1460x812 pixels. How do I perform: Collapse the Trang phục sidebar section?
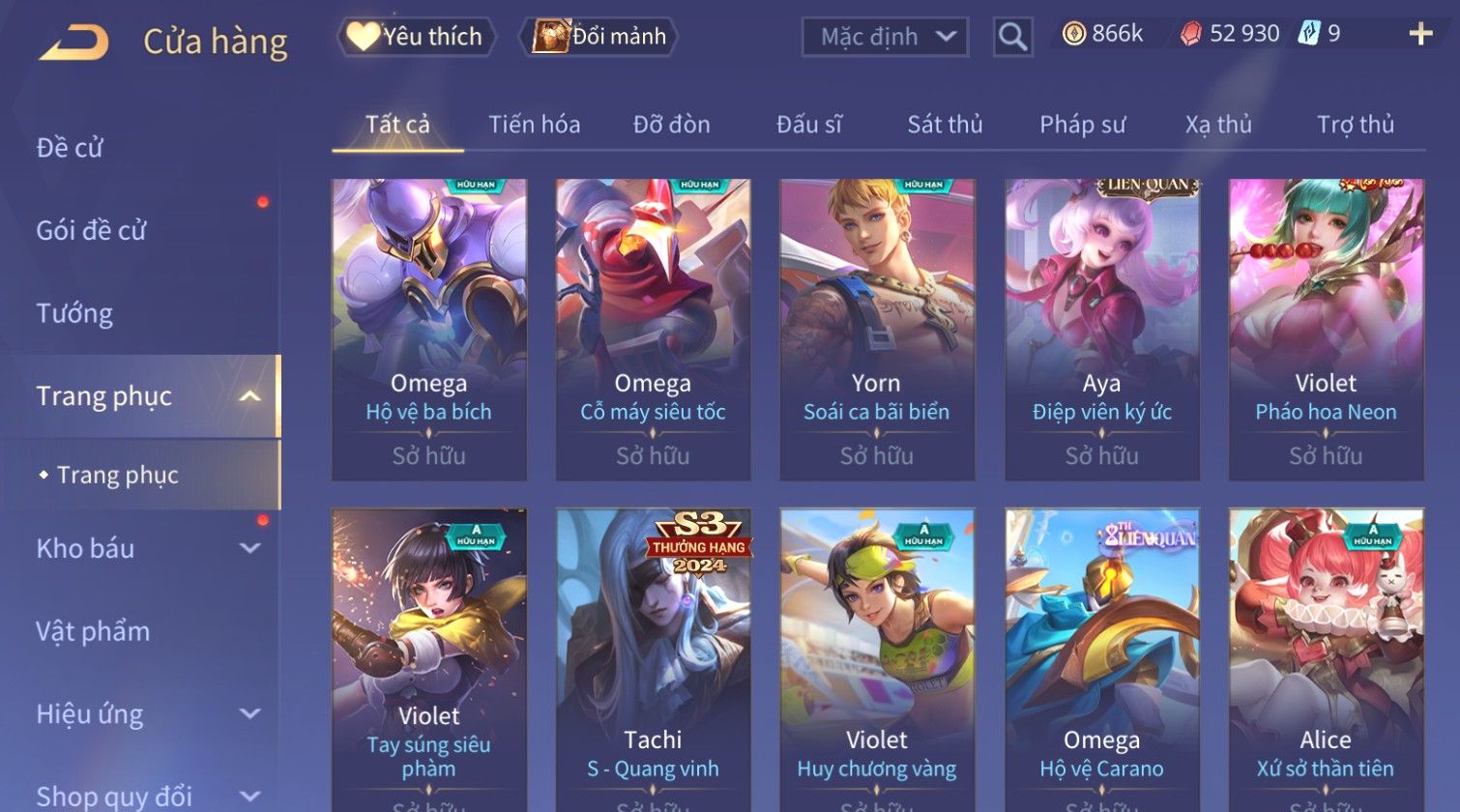[249, 396]
